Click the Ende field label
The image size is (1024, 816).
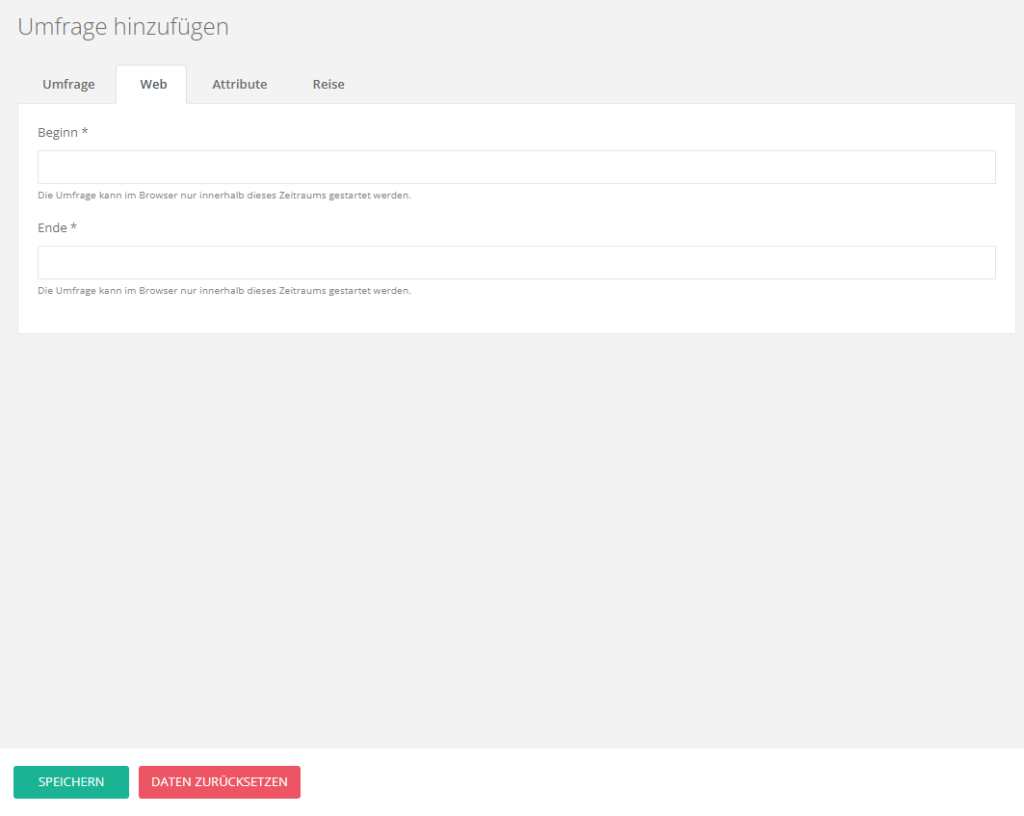[52, 228]
